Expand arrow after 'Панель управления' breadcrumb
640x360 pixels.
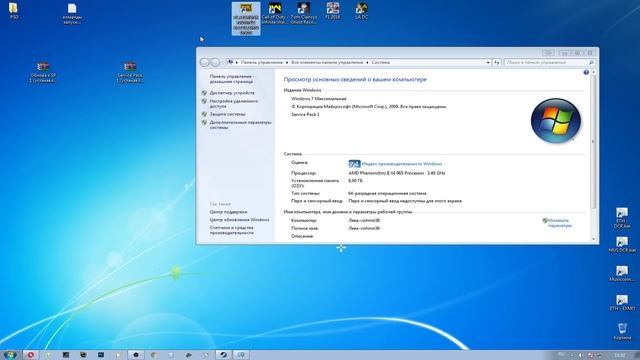pyautogui.click(x=287, y=62)
